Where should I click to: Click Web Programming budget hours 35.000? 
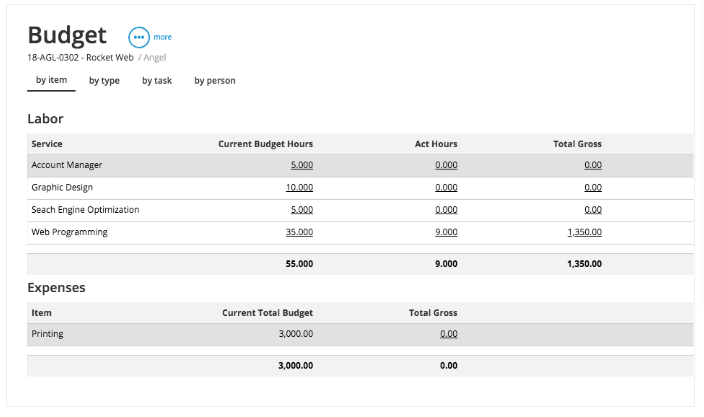coord(299,232)
